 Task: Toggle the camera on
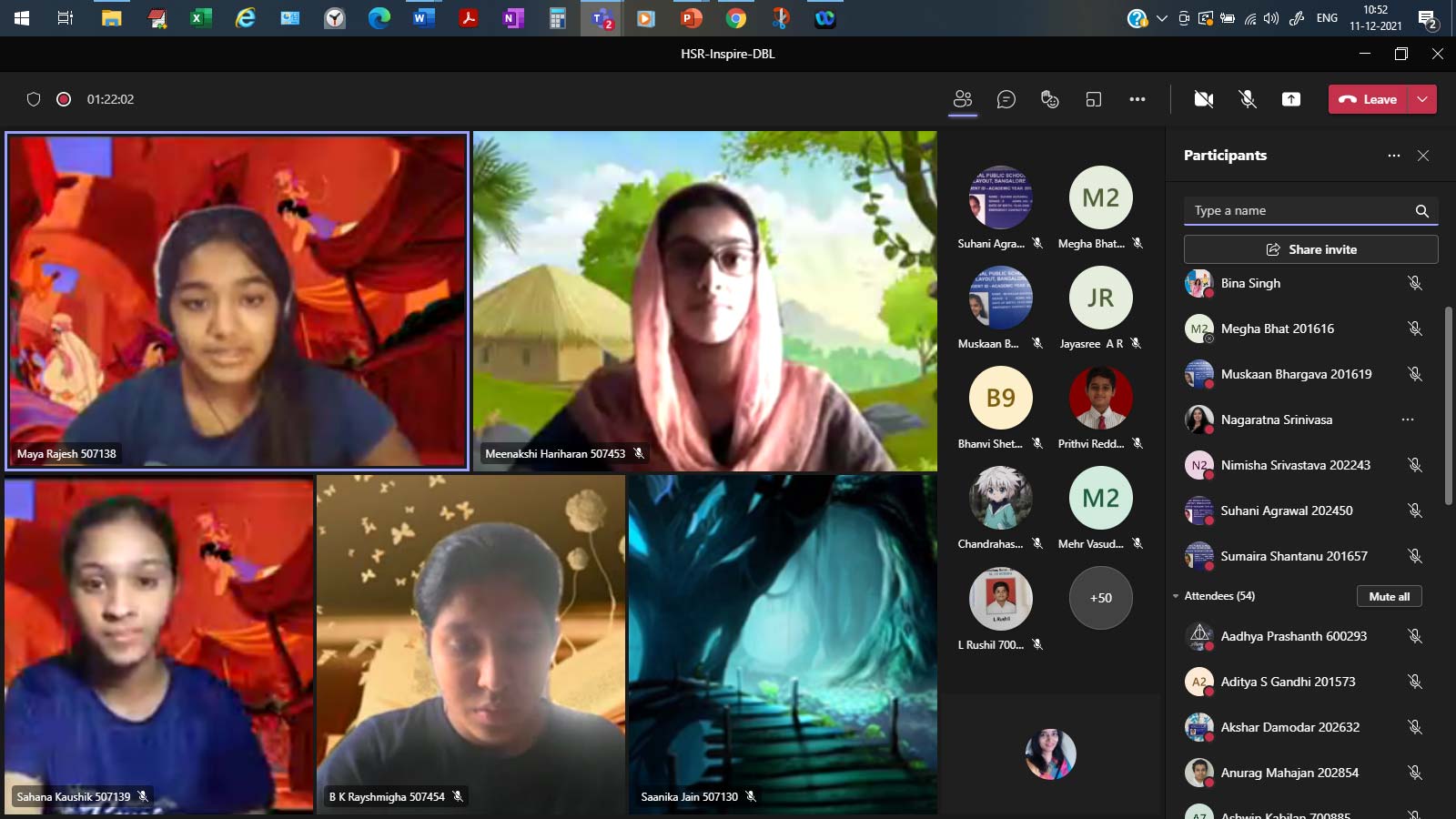[1204, 99]
